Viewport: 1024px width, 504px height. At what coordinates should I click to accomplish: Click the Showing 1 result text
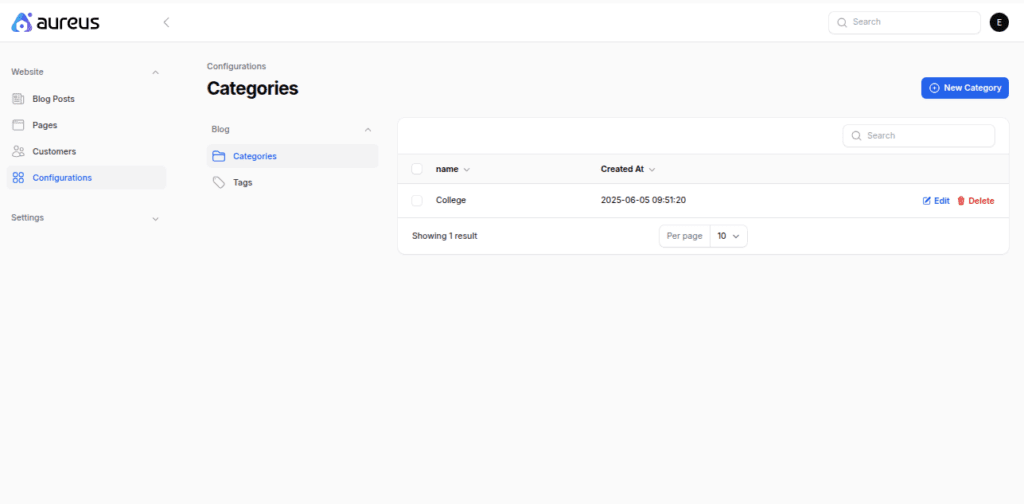click(x=445, y=236)
